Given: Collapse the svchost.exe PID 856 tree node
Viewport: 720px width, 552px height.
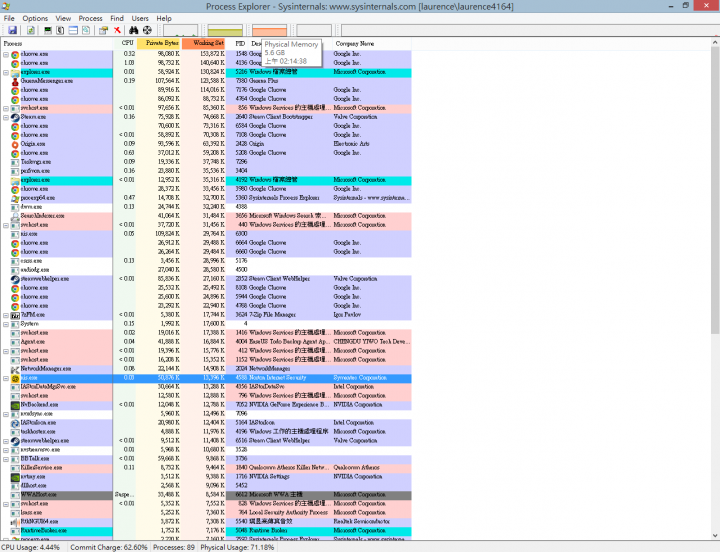Looking at the screenshot, I should pos(6,108).
